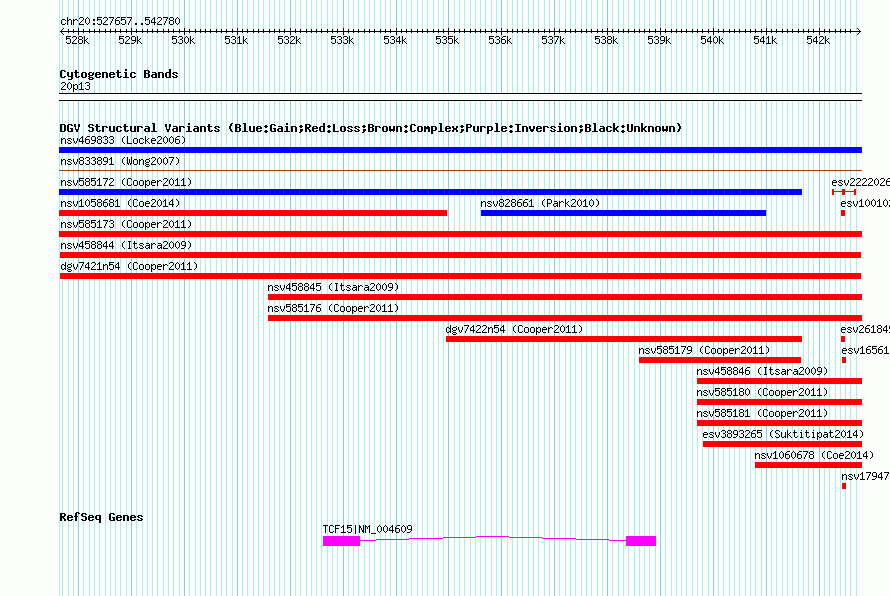This screenshot has width=890, height=596.
Task: Select the nsv585173 (Cooper2011) variant label
Action: pos(126,224)
